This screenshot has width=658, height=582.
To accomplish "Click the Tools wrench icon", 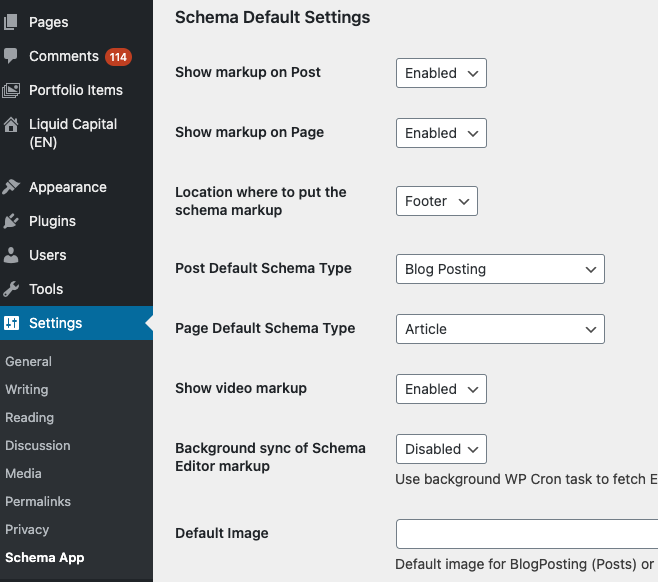I will tap(11, 289).
